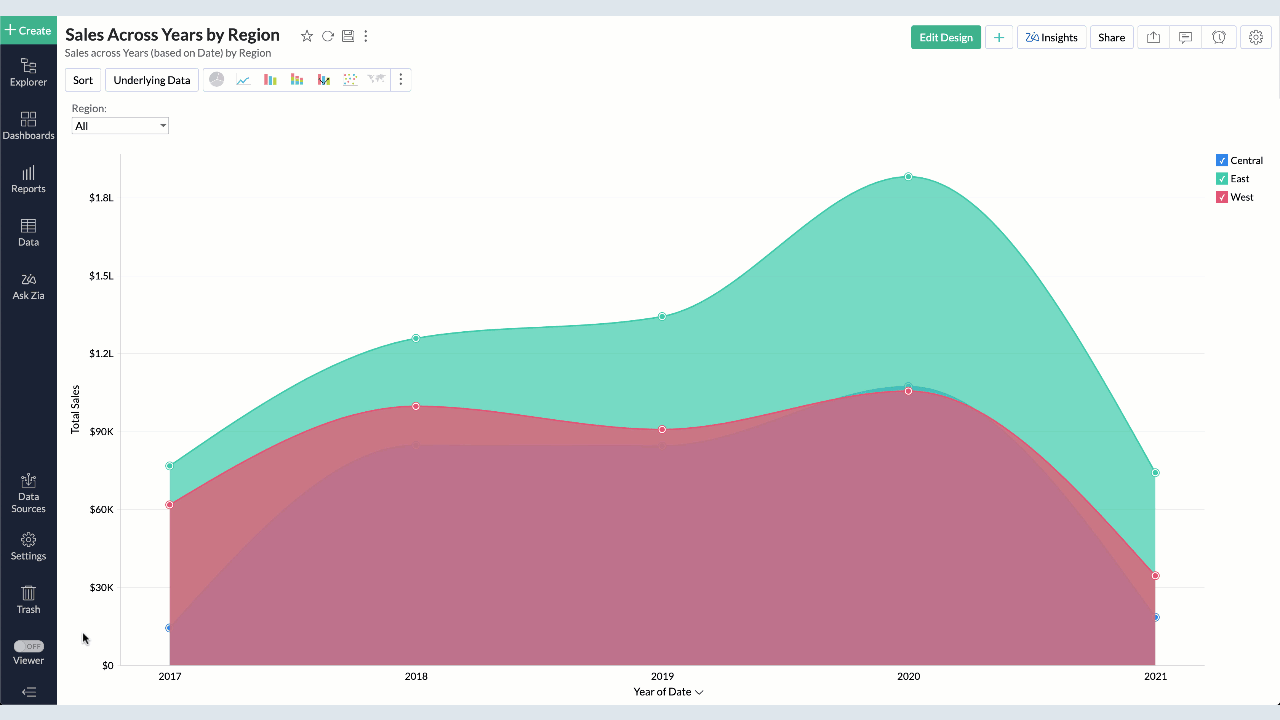1280x720 pixels.
Task: Go to Reports in the sidebar
Action: (x=28, y=179)
